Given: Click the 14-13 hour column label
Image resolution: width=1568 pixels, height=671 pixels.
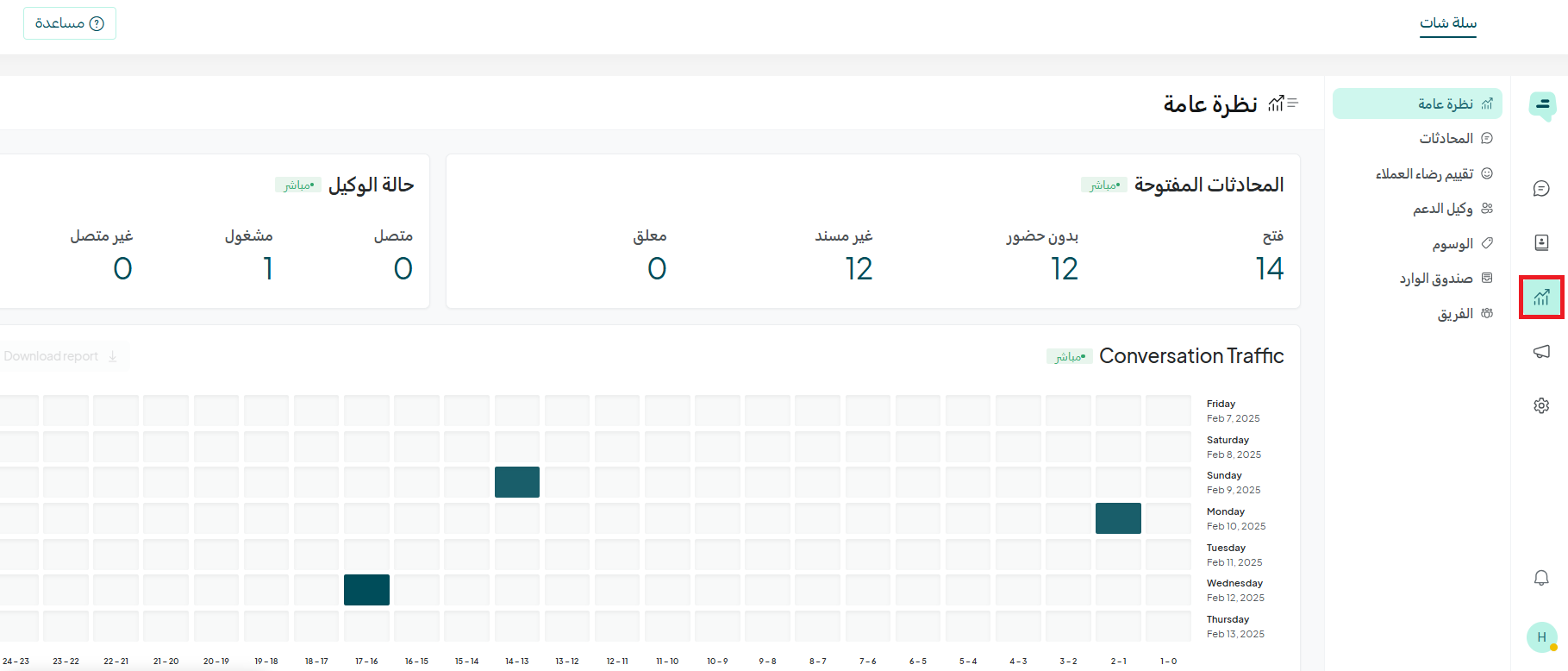Looking at the screenshot, I should click(517, 662).
